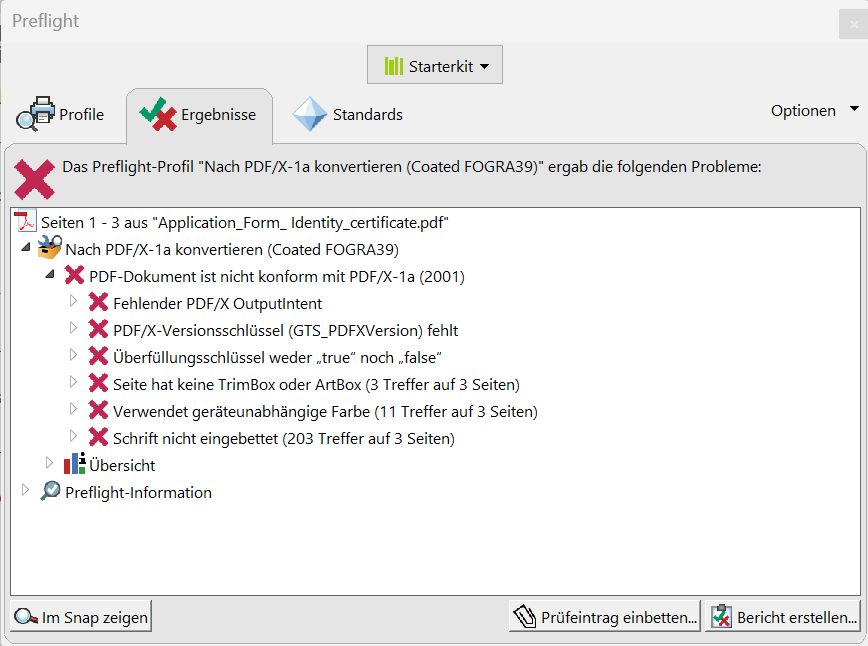Switch to the Profile tab
This screenshot has height=646, width=868.
click(x=60, y=114)
